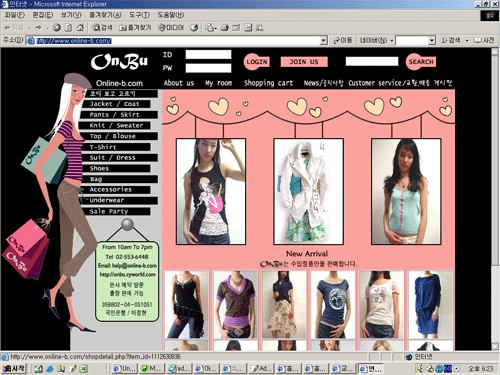Open Search (검색) in the toolbar
This screenshot has width=500, height=375.
(x=102, y=28)
